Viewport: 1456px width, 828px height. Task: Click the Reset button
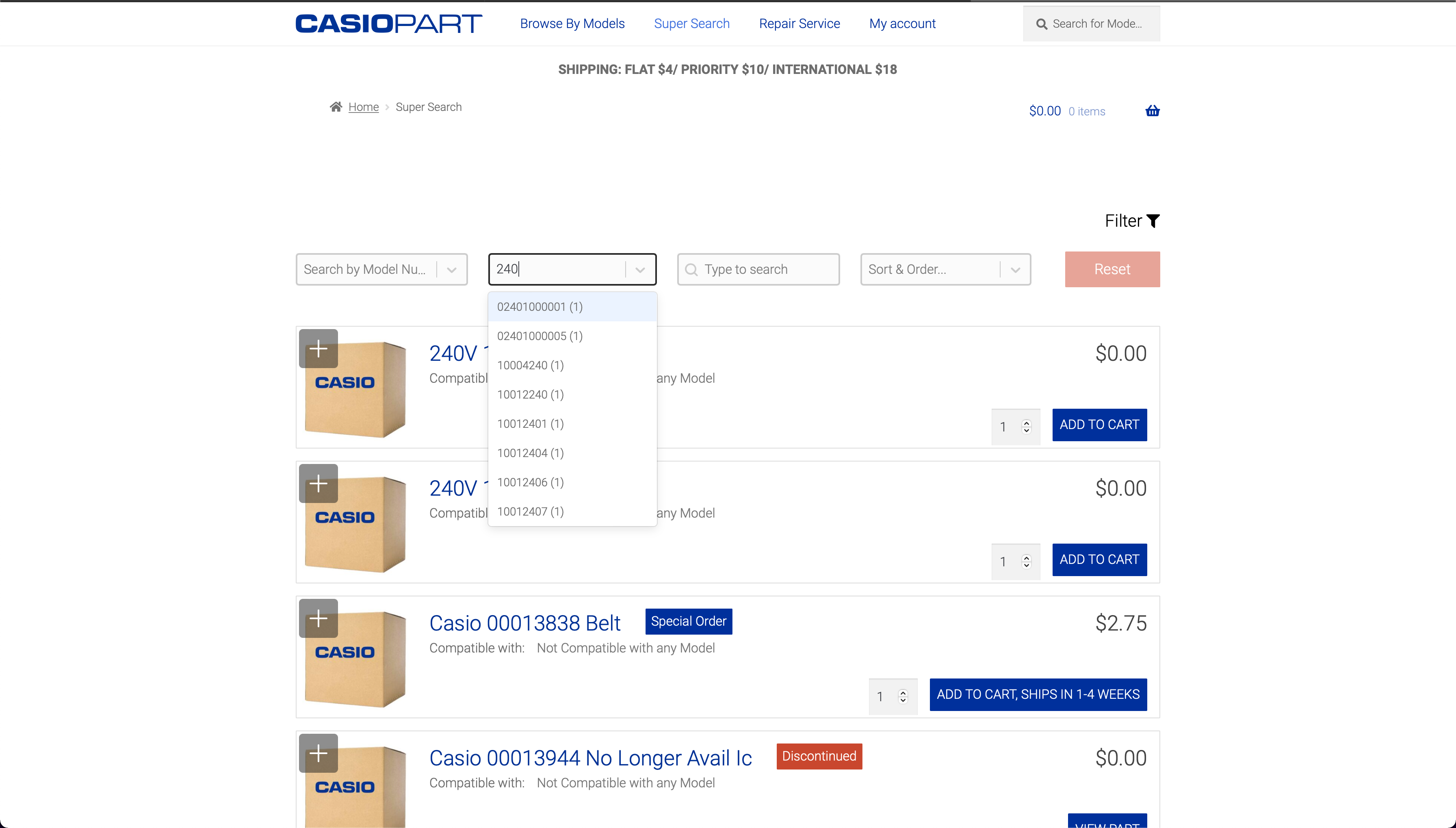coord(1112,269)
